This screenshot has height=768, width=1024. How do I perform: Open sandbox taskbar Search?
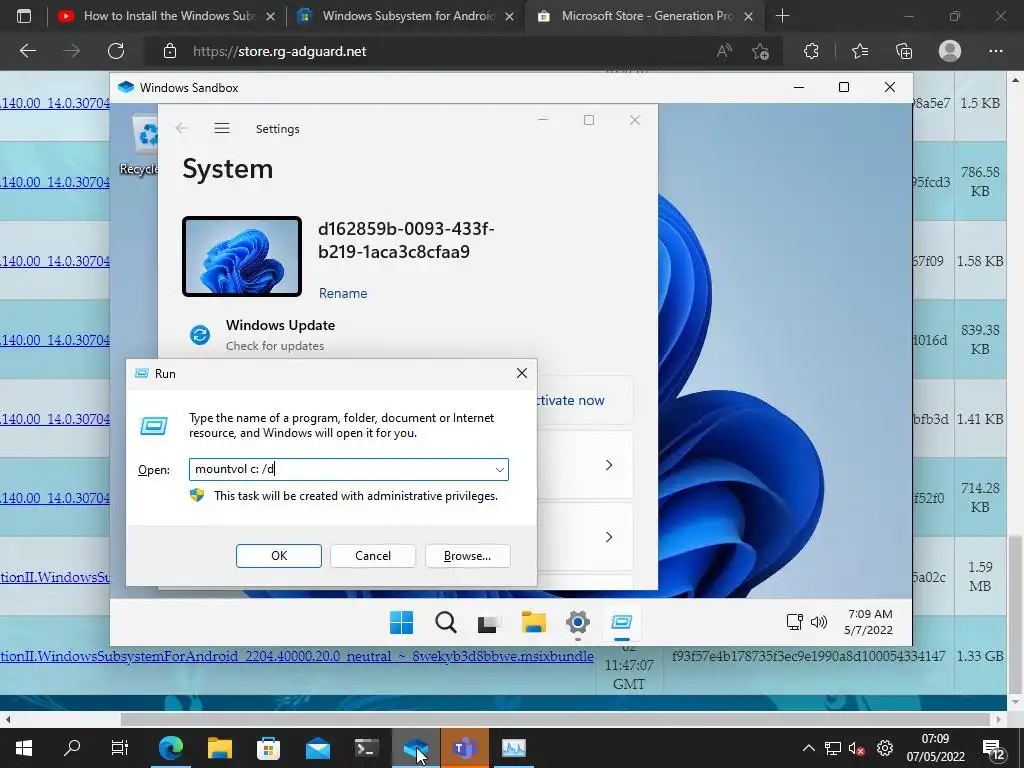tap(446, 622)
